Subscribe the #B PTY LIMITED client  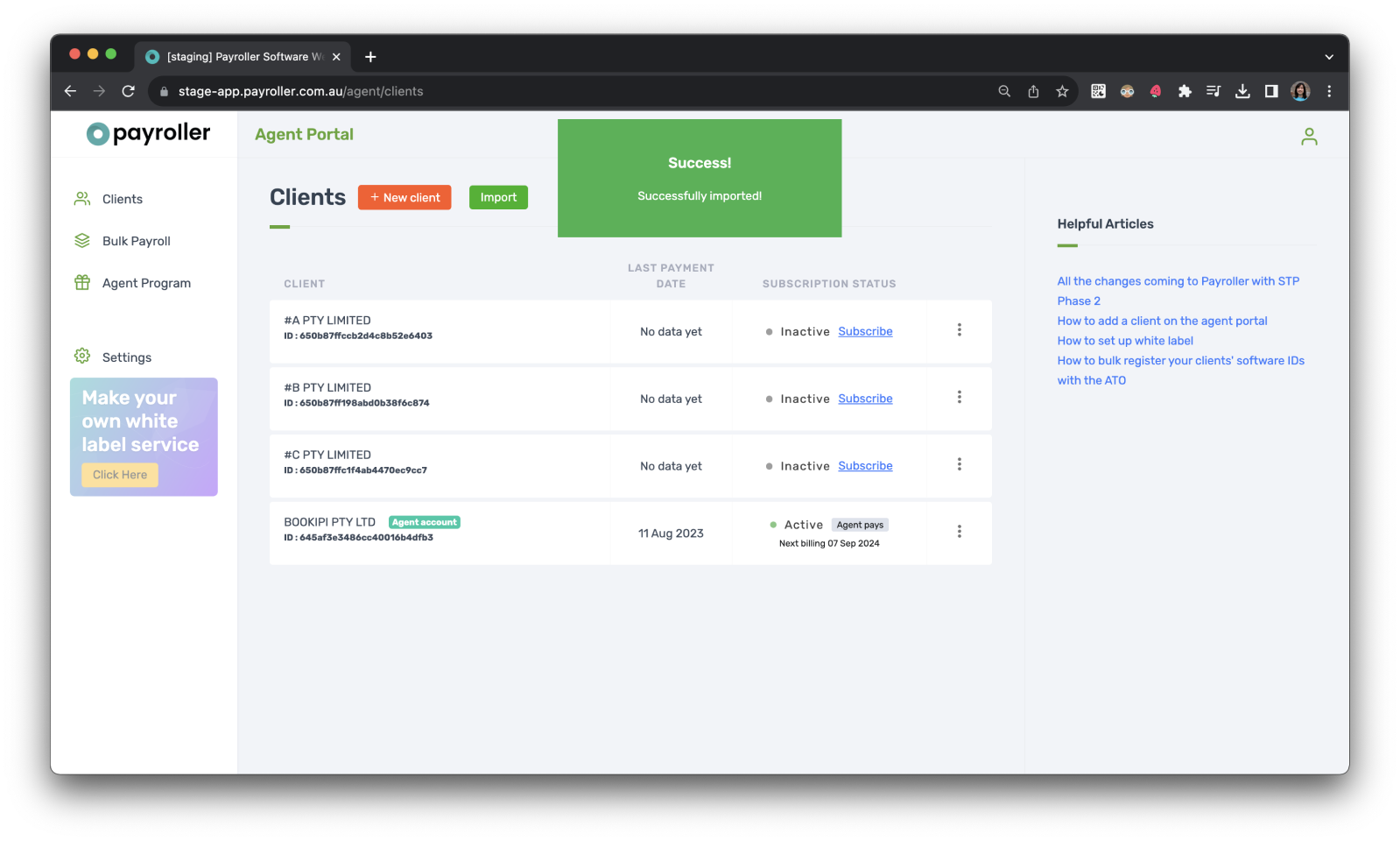point(865,399)
